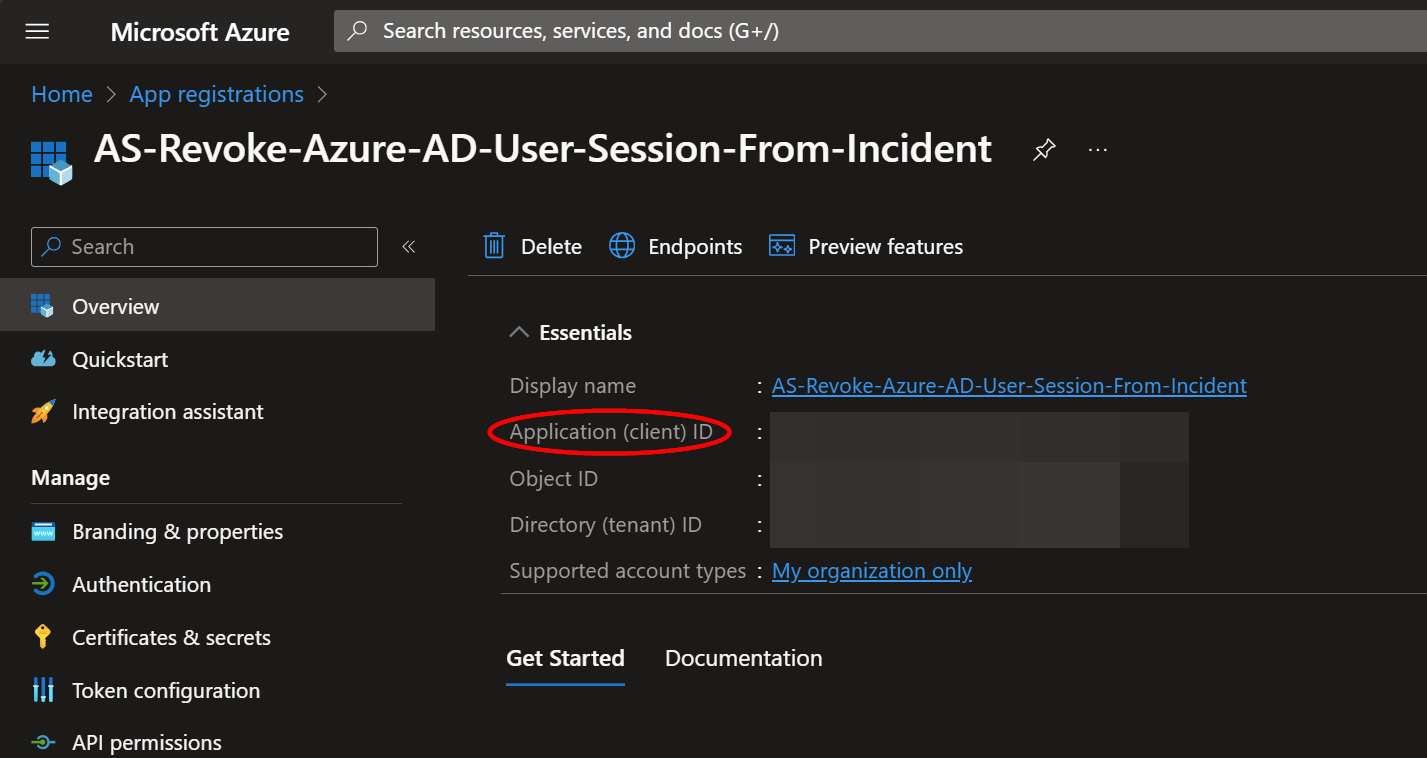The width and height of the screenshot is (1427, 758).
Task: Switch to the Get Started tab
Action: (x=565, y=659)
